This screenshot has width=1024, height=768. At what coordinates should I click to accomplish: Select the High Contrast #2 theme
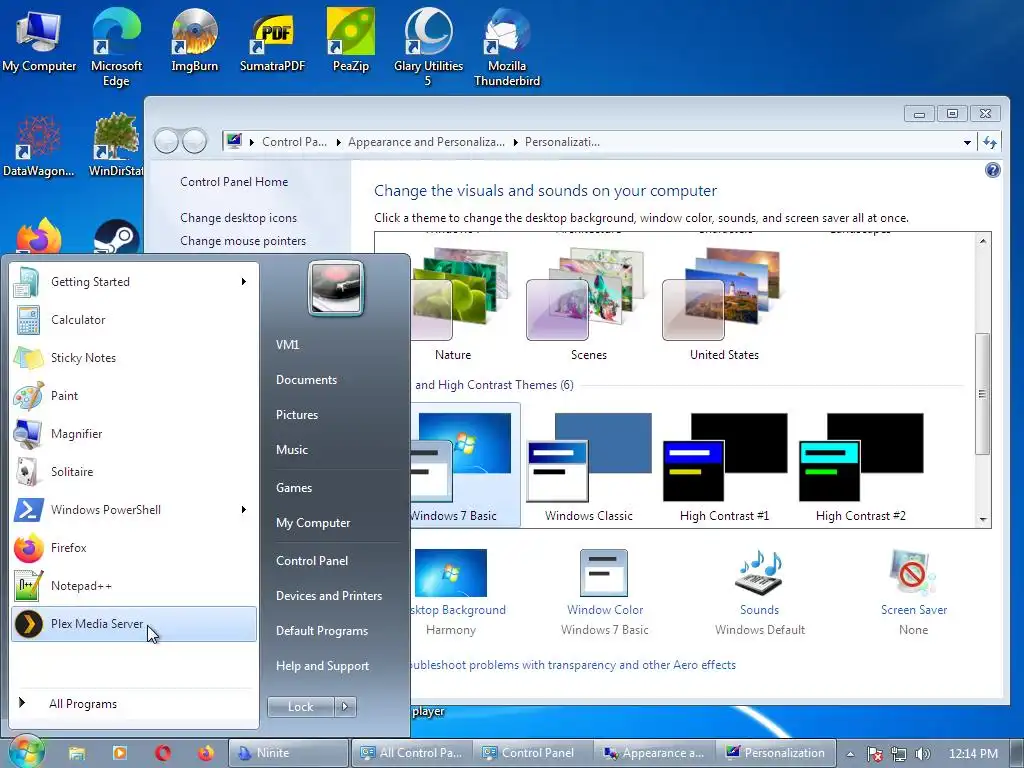pyautogui.click(x=861, y=467)
